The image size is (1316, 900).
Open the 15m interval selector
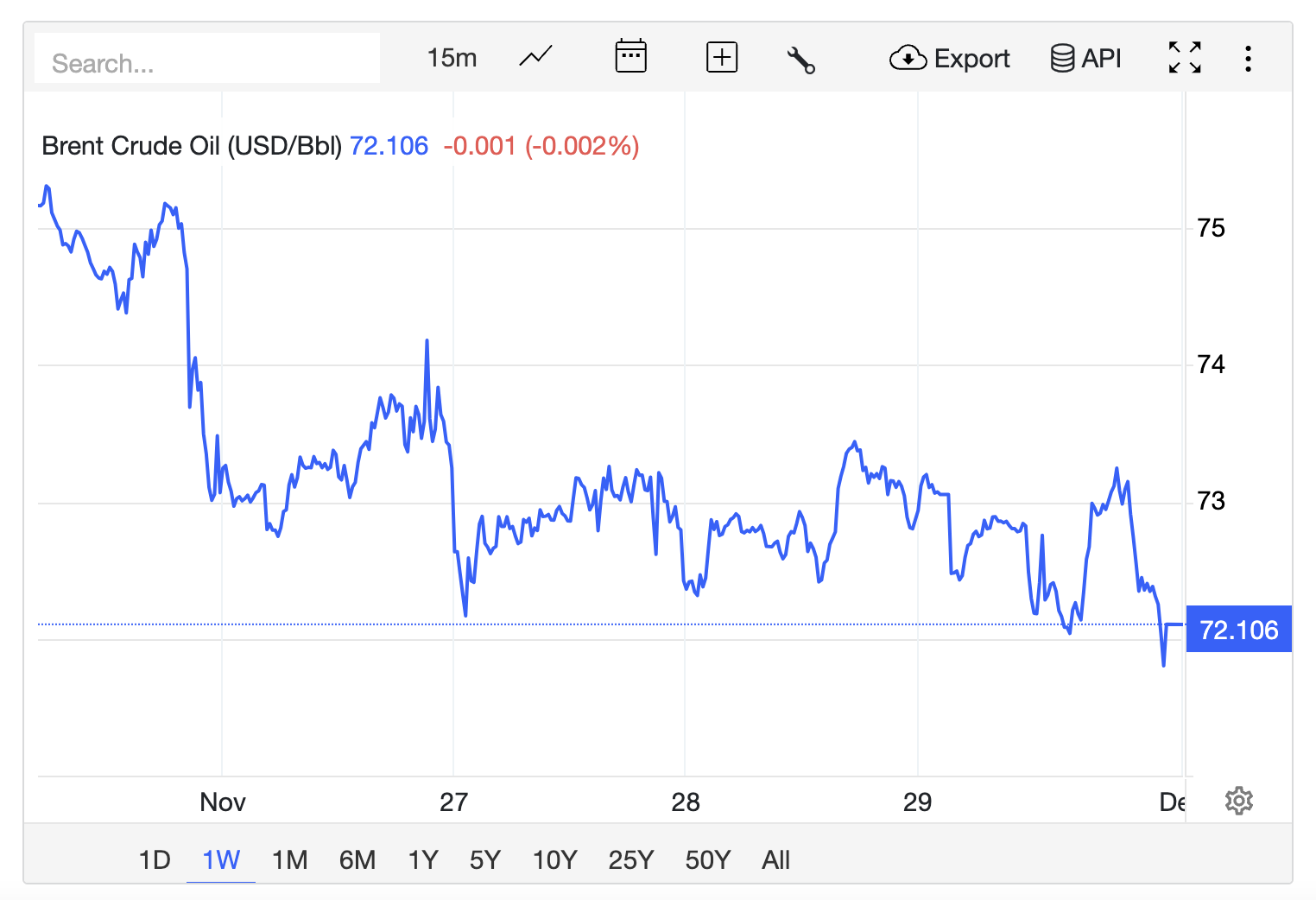pos(452,58)
